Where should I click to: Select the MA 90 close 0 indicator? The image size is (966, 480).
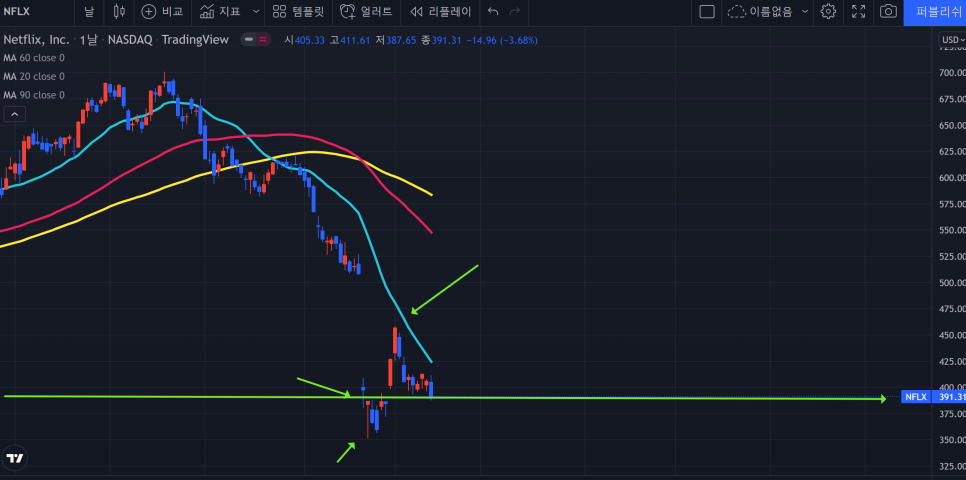34,95
